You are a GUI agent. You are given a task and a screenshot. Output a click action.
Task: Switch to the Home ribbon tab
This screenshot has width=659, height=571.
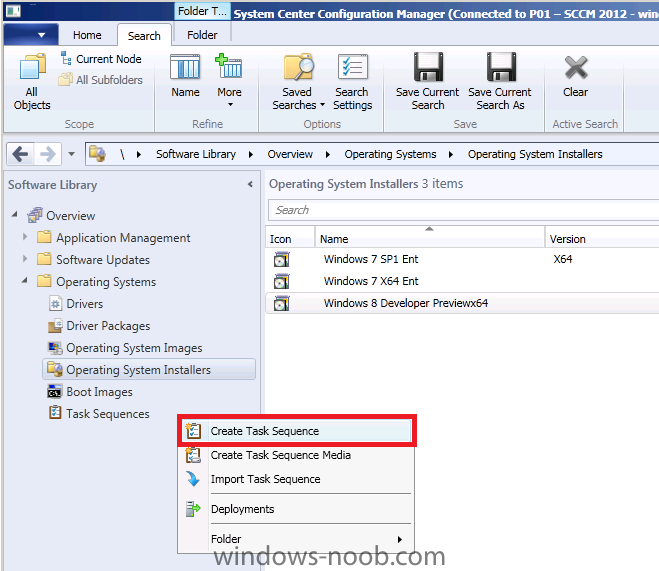pyautogui.click(x=87, y=35)
